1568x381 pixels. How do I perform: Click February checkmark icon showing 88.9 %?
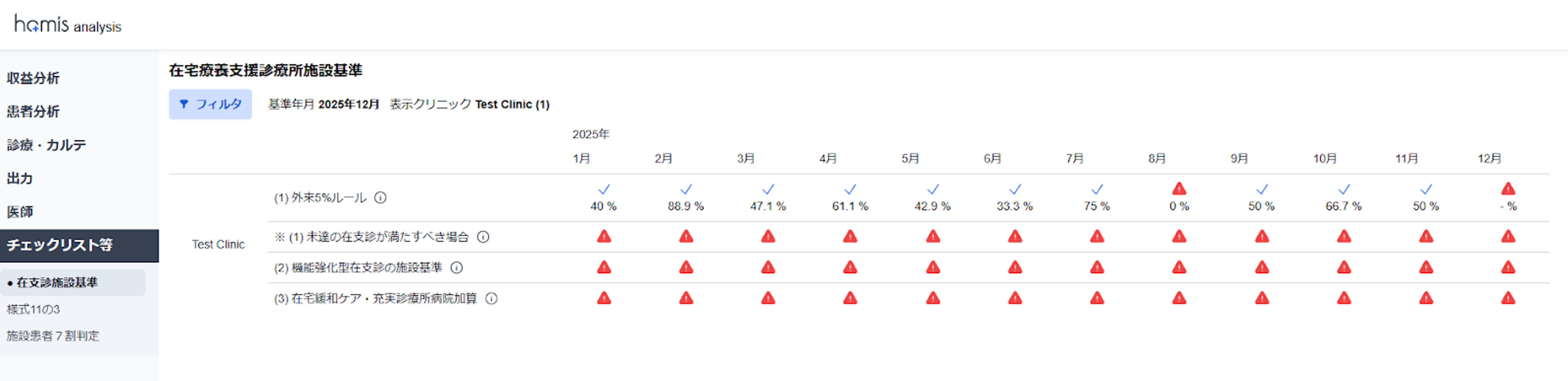[686, 189]
